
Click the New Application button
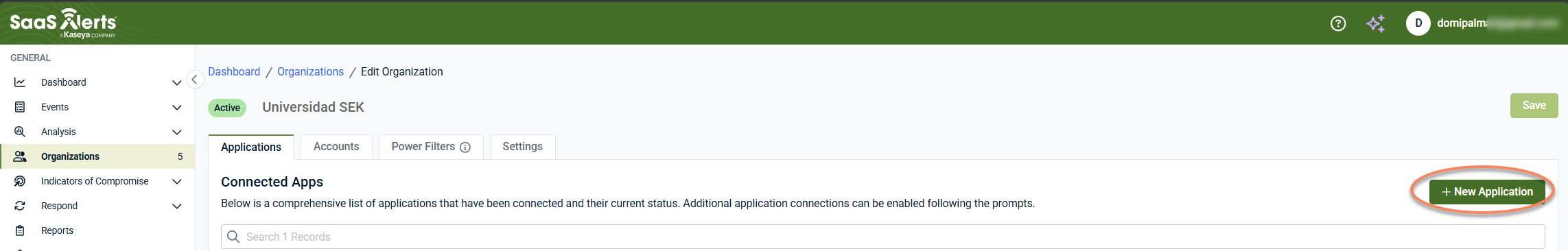[1487, 192]
